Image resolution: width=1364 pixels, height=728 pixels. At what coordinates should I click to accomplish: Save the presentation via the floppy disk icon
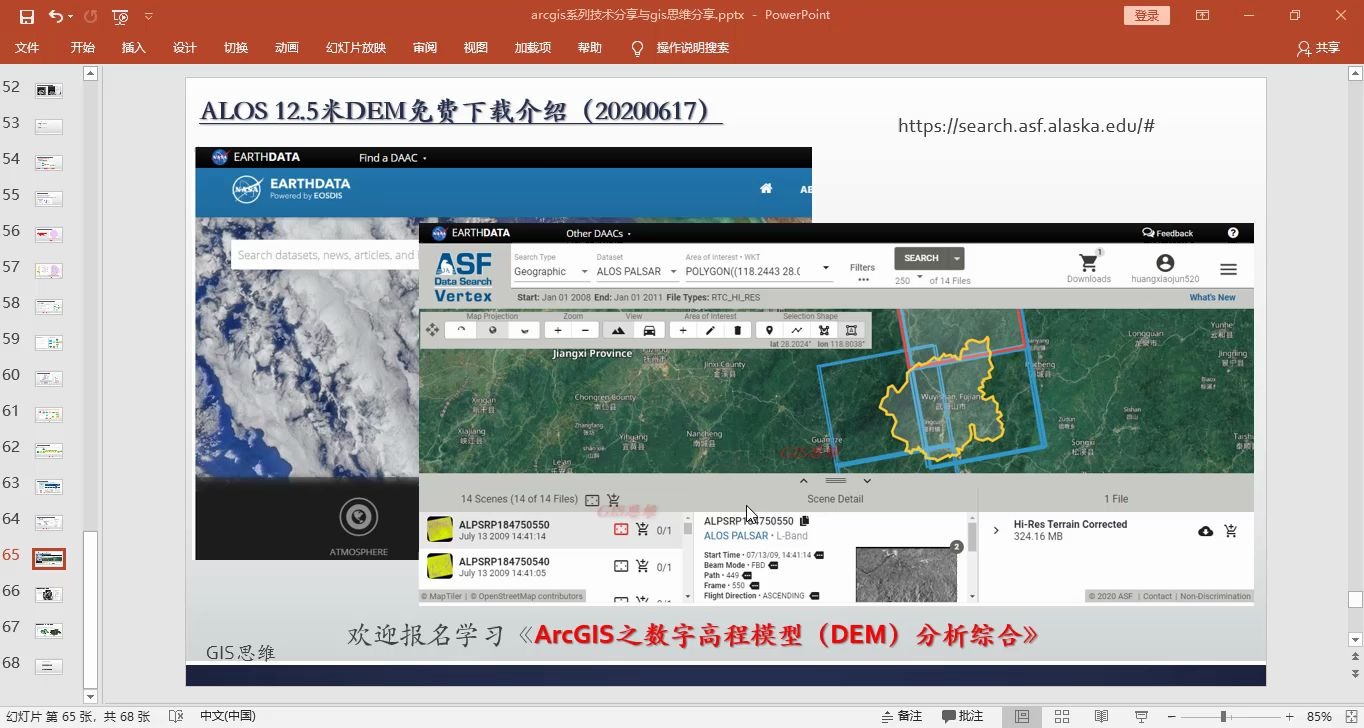(x=27, y=16)
